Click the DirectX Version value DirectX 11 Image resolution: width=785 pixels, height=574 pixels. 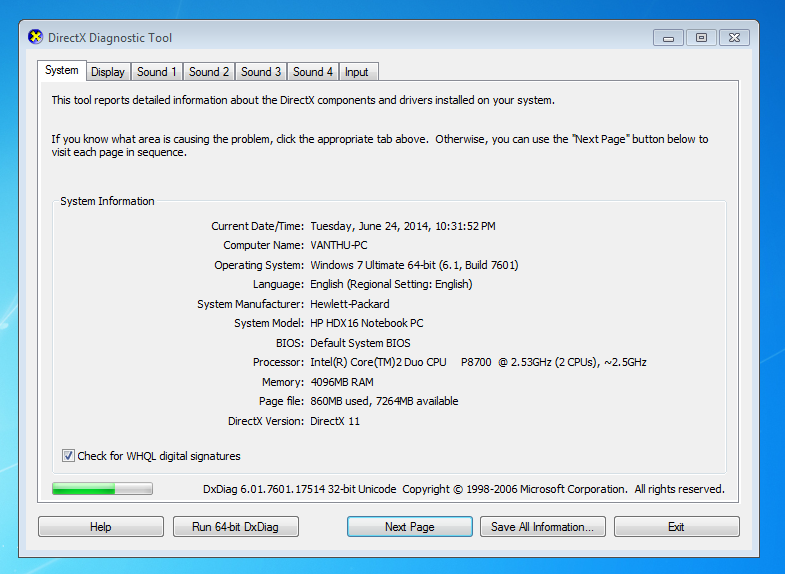335,421
